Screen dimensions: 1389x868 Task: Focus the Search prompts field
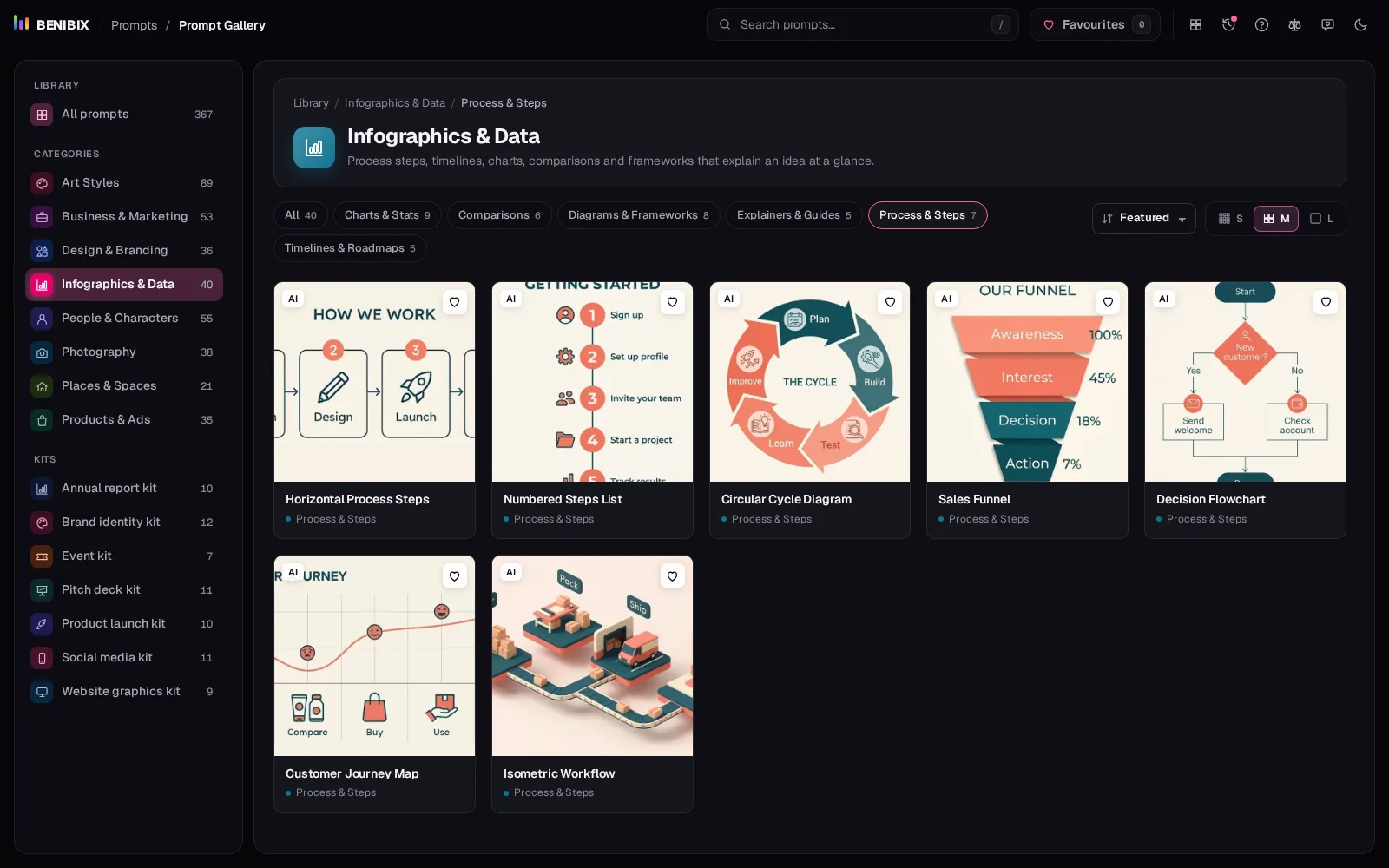click(863, 24)
